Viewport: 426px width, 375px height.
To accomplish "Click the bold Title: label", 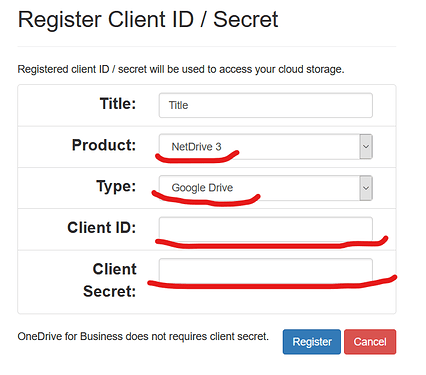I will pyautogui.click(x=118, y=104).
